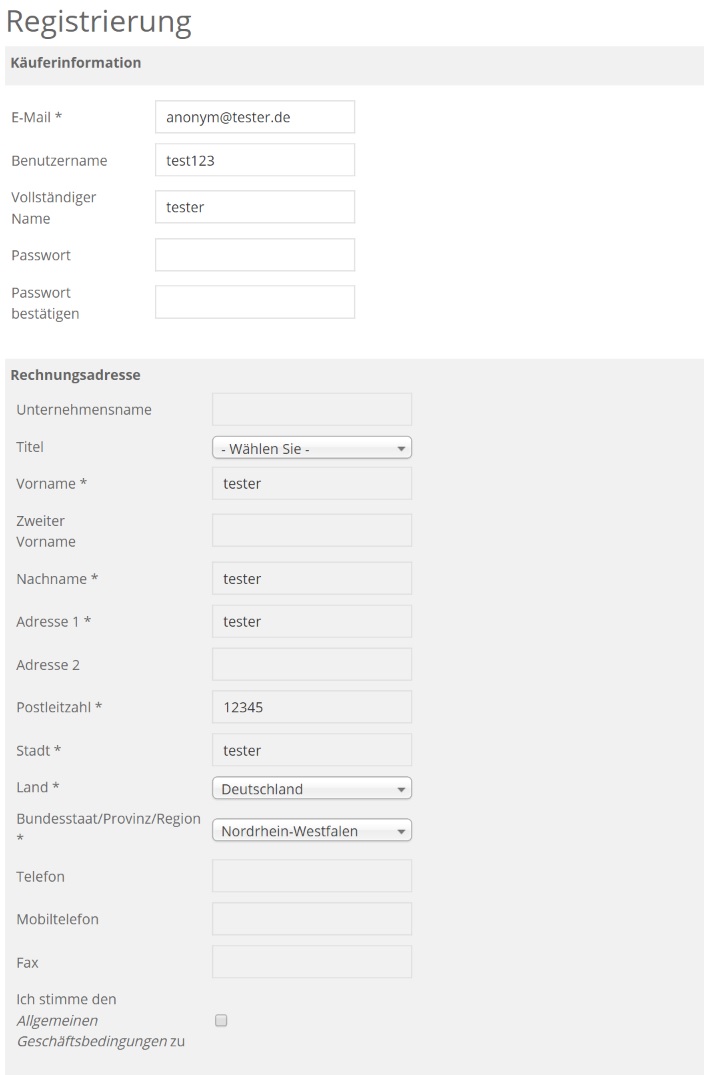Select the Zweiter Vorname field
Screen dimensions: 704x1075
[x=312, y=530]
